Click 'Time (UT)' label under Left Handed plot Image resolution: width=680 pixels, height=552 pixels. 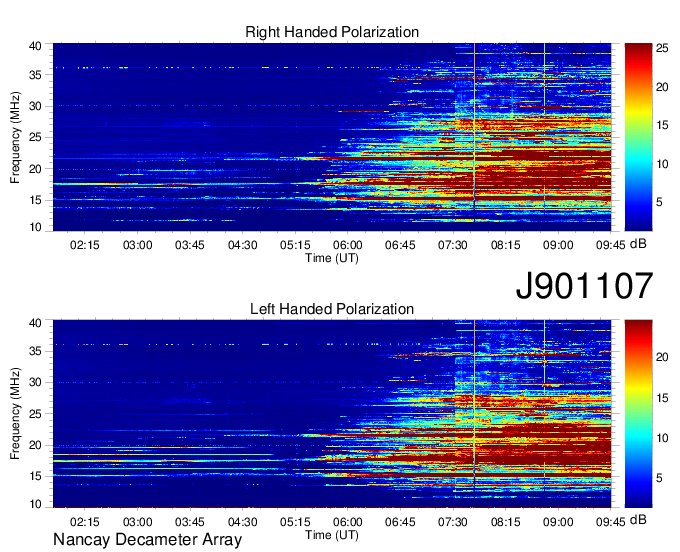(x=332, y=535)
